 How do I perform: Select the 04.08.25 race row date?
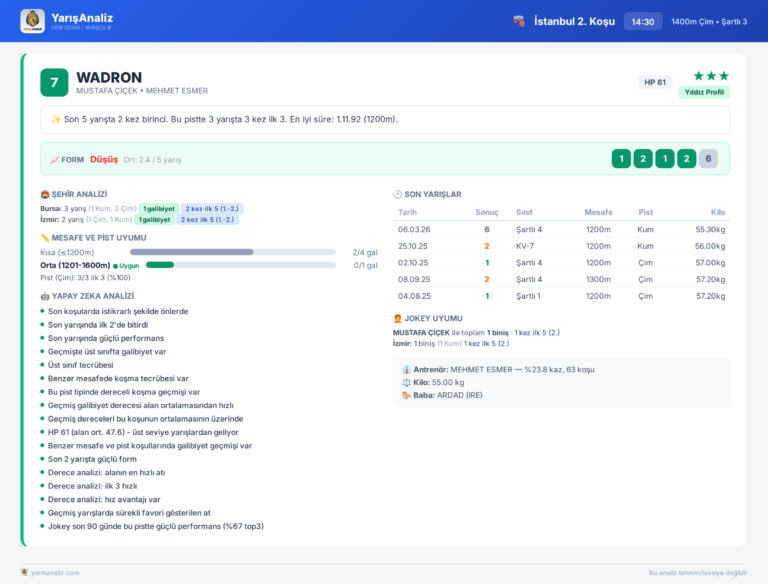tap(414, 296)
